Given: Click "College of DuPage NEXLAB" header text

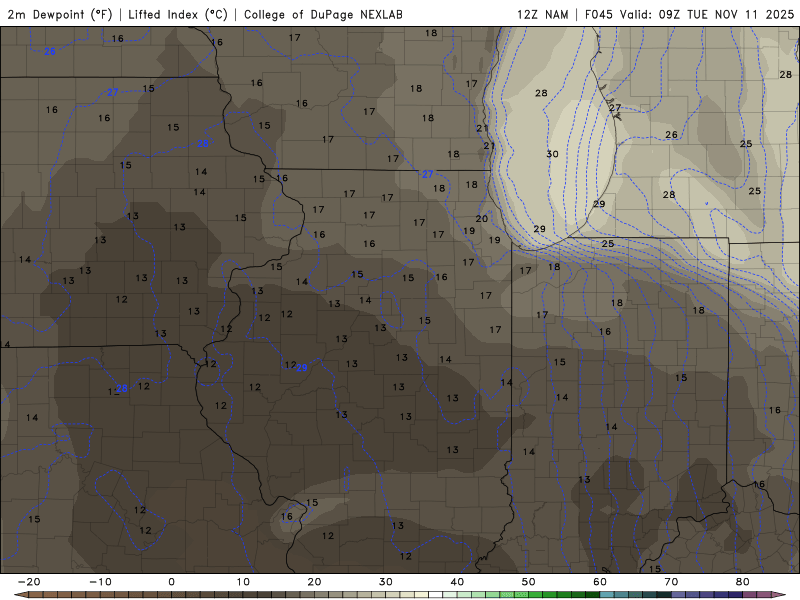Looking at the screenshot, I should point(323,14).
